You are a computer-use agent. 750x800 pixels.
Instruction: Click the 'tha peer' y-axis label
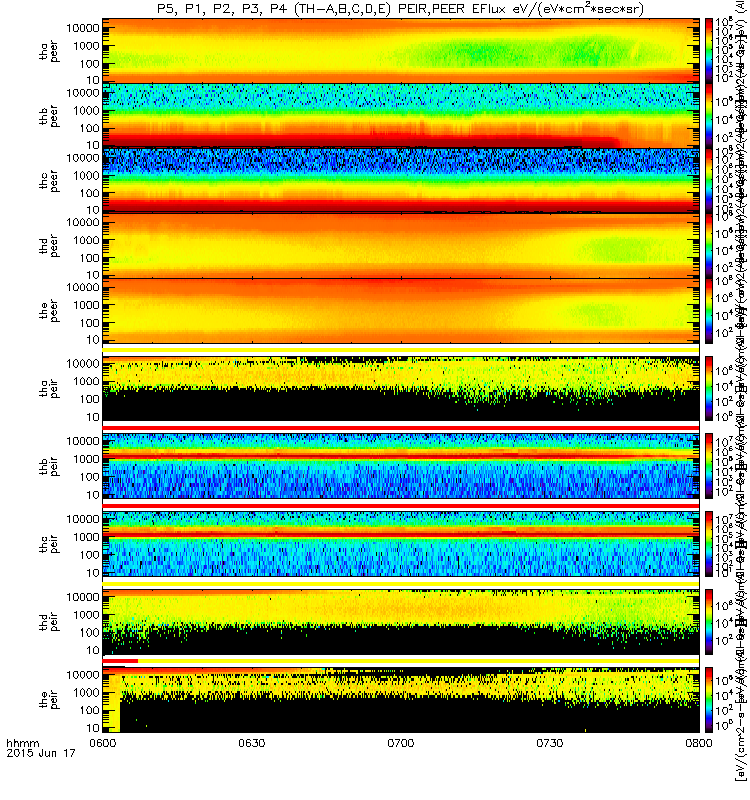pos(49,52)
